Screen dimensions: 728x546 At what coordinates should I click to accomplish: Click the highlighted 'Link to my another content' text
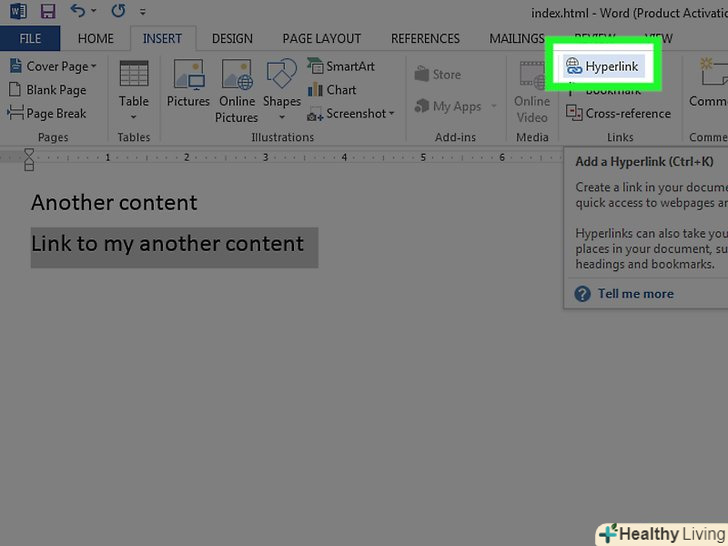point(168,244)
